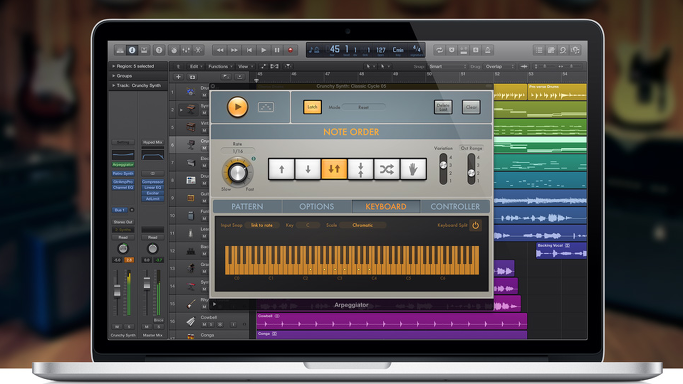This screenshot has height=384, width=683.
Task: Switch to the OPTIONS tab
Action: click(317, 206)
